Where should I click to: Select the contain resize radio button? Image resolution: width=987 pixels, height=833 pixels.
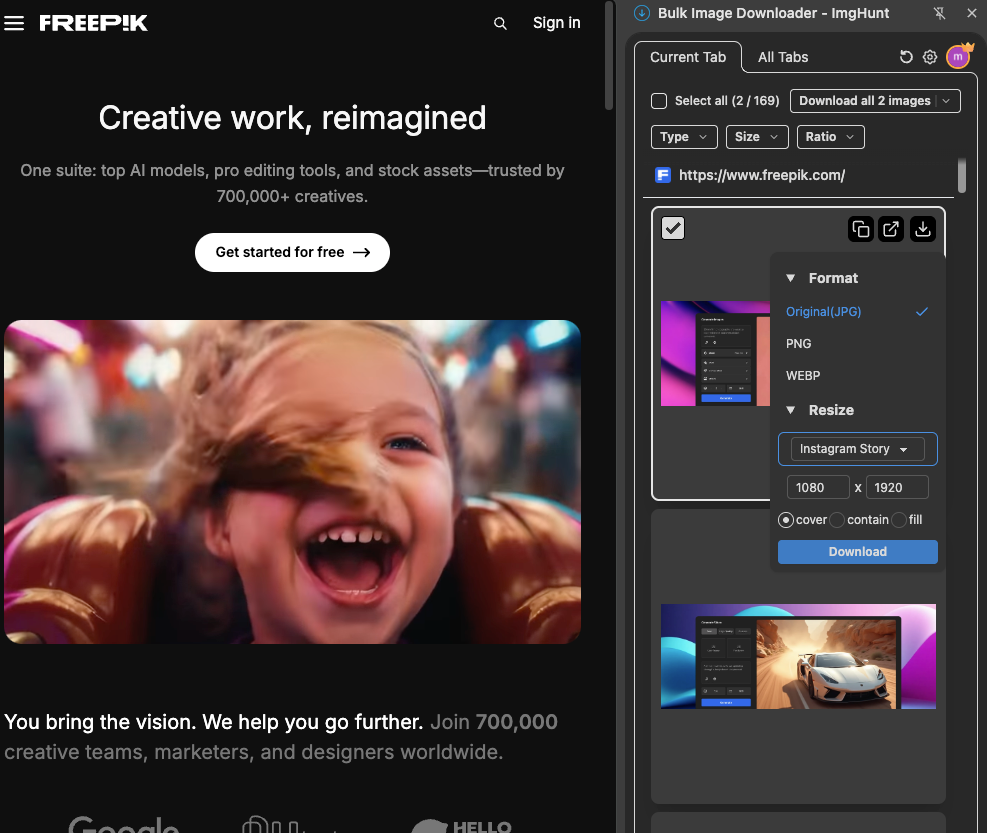pyautogui.click(x=837, y=520)
